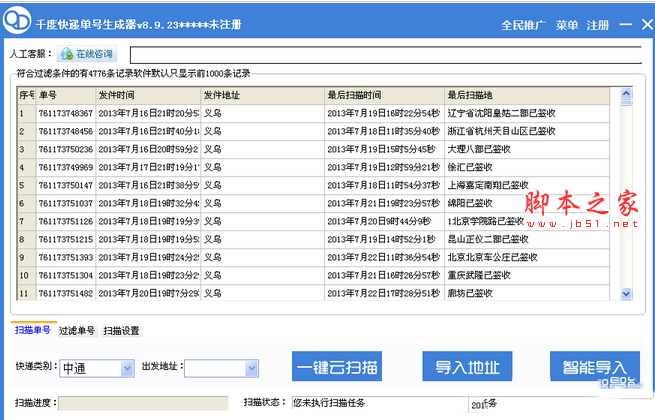The height and width of the screenshot is (420, 655).
Task: Click the 扫描进度 progress bar
Action: tap(143, 403)
